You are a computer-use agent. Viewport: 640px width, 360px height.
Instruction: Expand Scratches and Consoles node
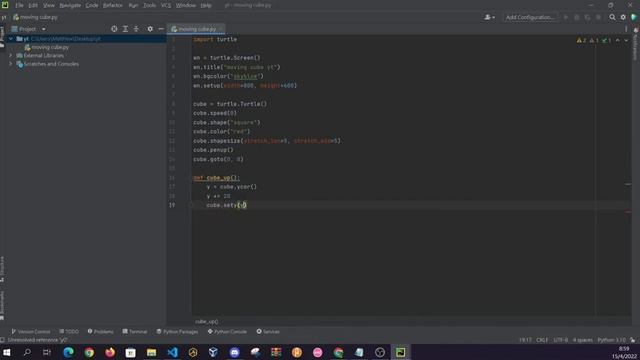click(11, 64)
